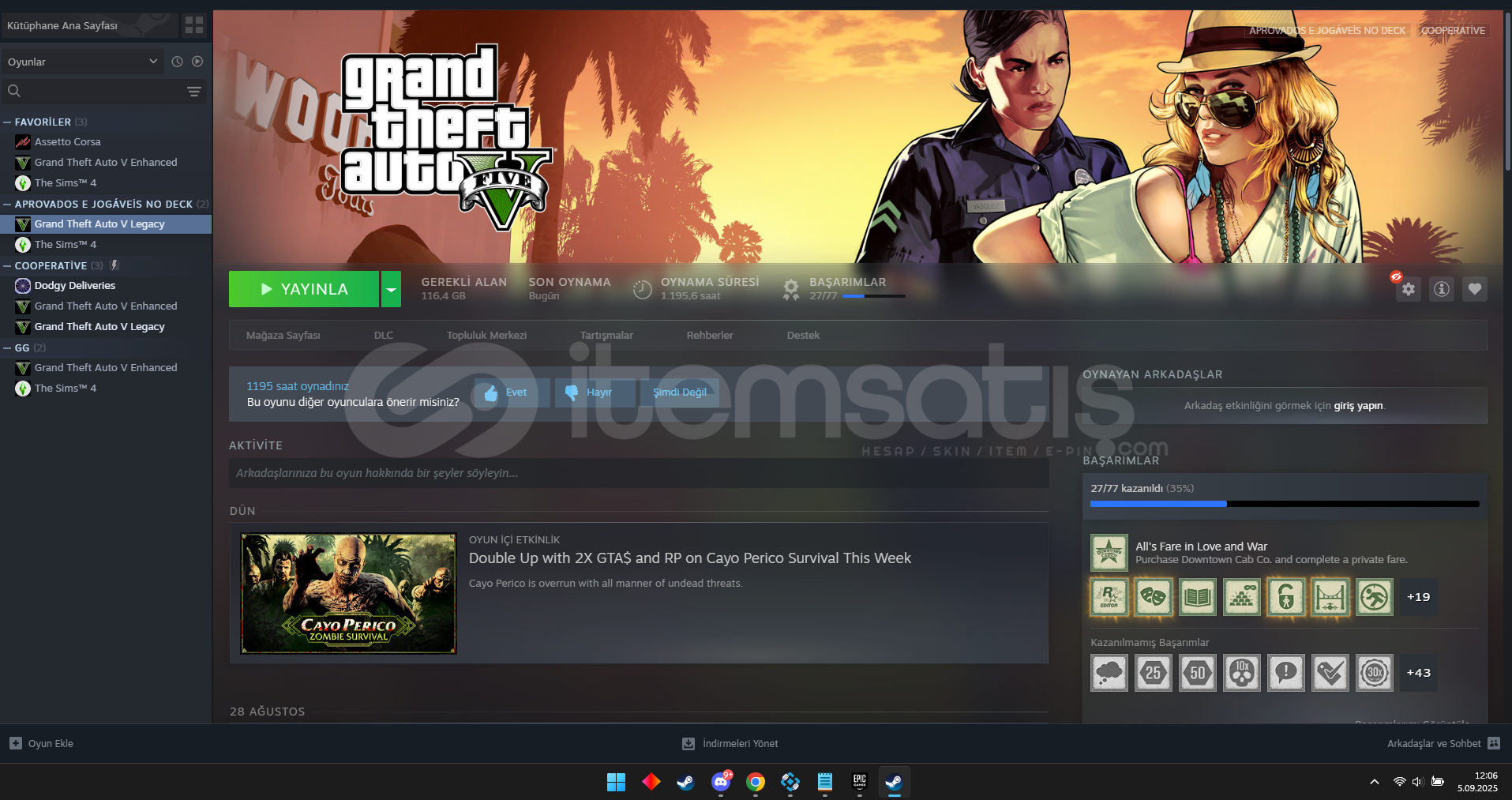Open İndirmeleri Yönet downloads manager

click(x=730, y=744)
